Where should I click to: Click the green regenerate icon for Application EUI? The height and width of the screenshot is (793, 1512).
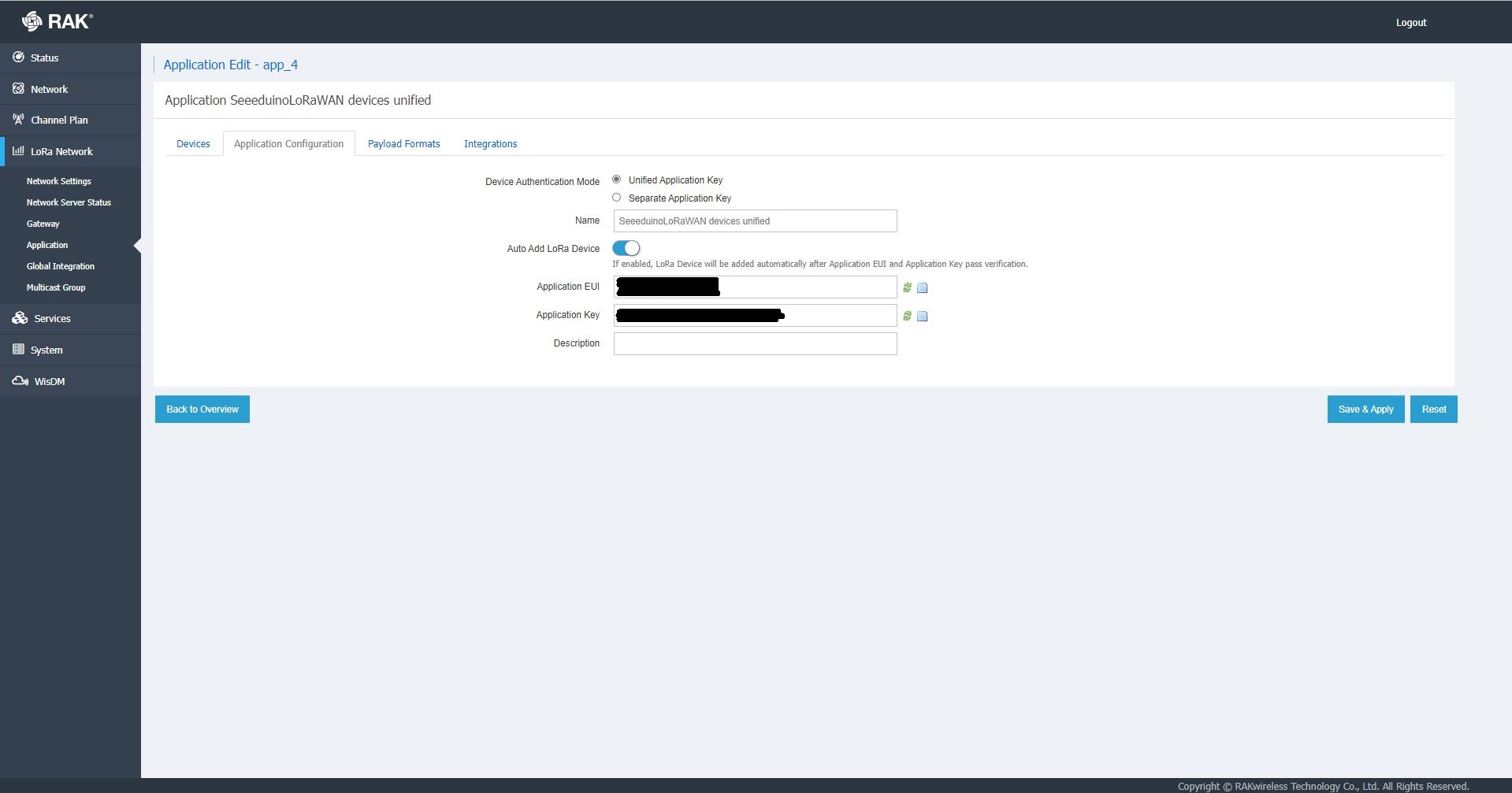click(x=907, y=287)
